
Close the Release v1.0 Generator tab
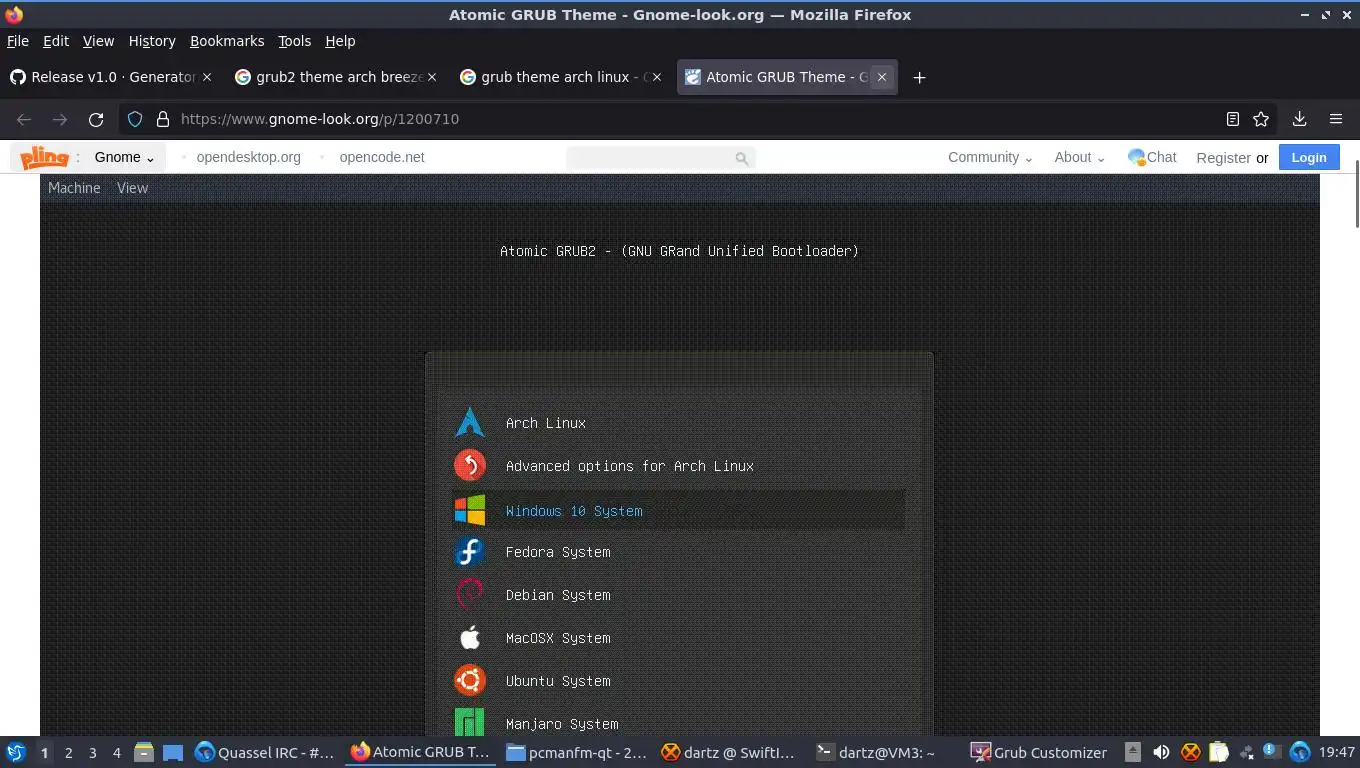click(x=207, y=77)
